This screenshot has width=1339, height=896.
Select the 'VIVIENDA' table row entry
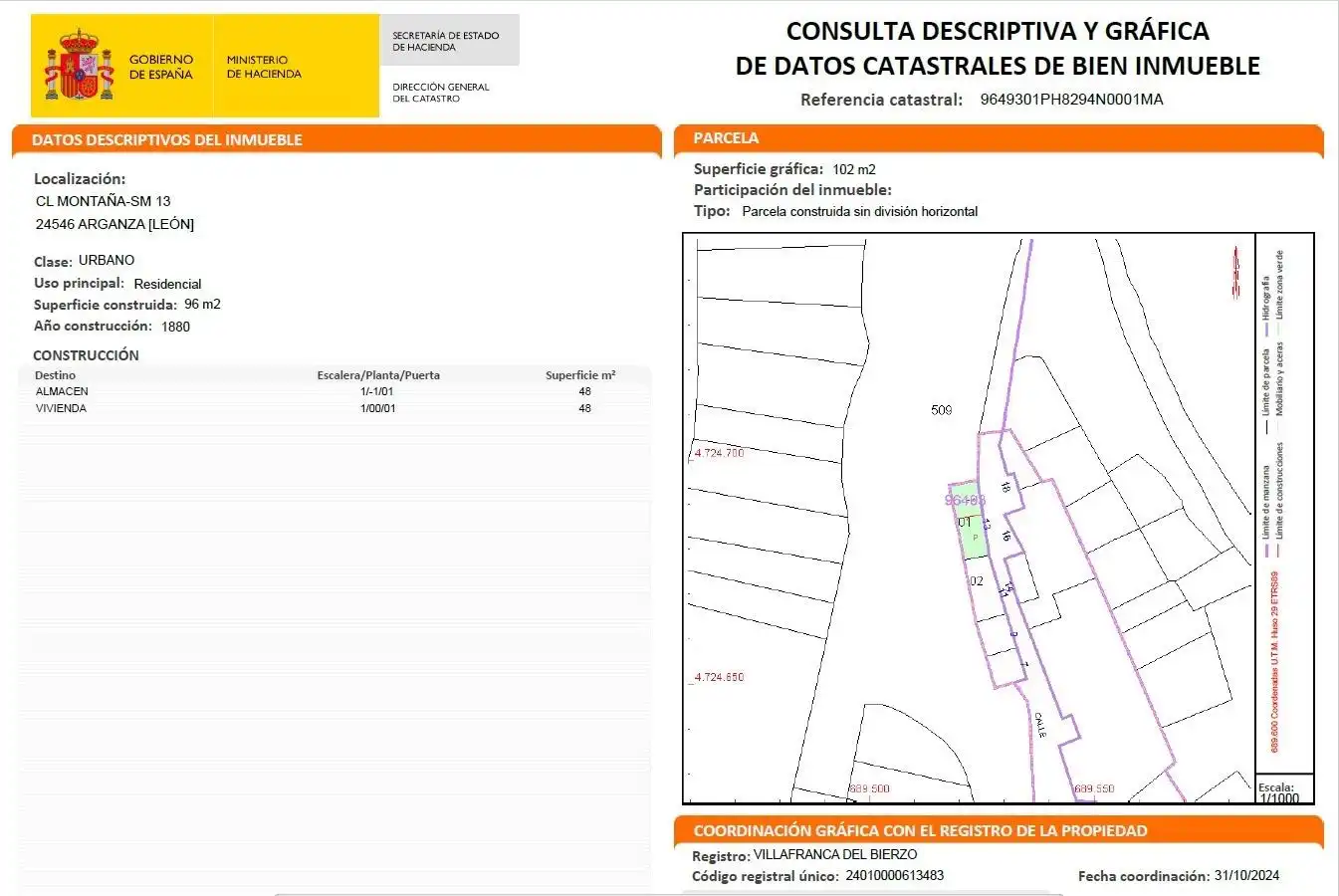click(x=61, y=408)
